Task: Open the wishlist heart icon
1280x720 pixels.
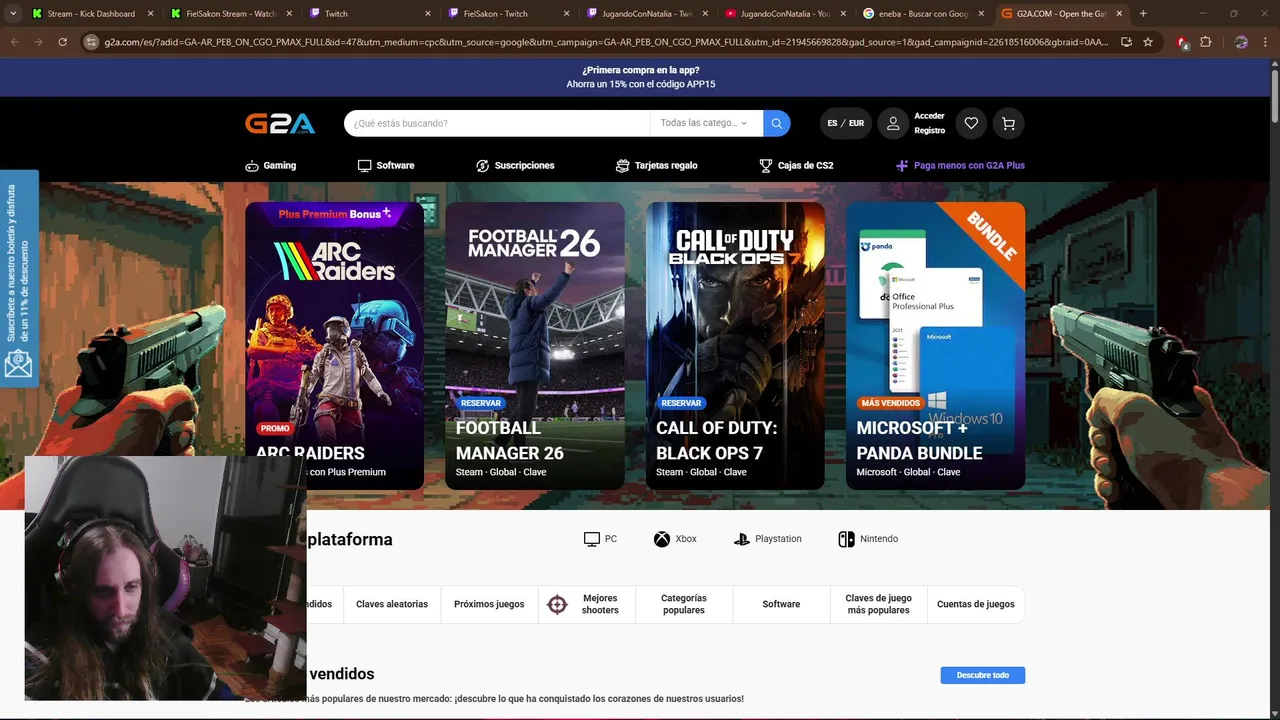Action: (x=970, y=123)
